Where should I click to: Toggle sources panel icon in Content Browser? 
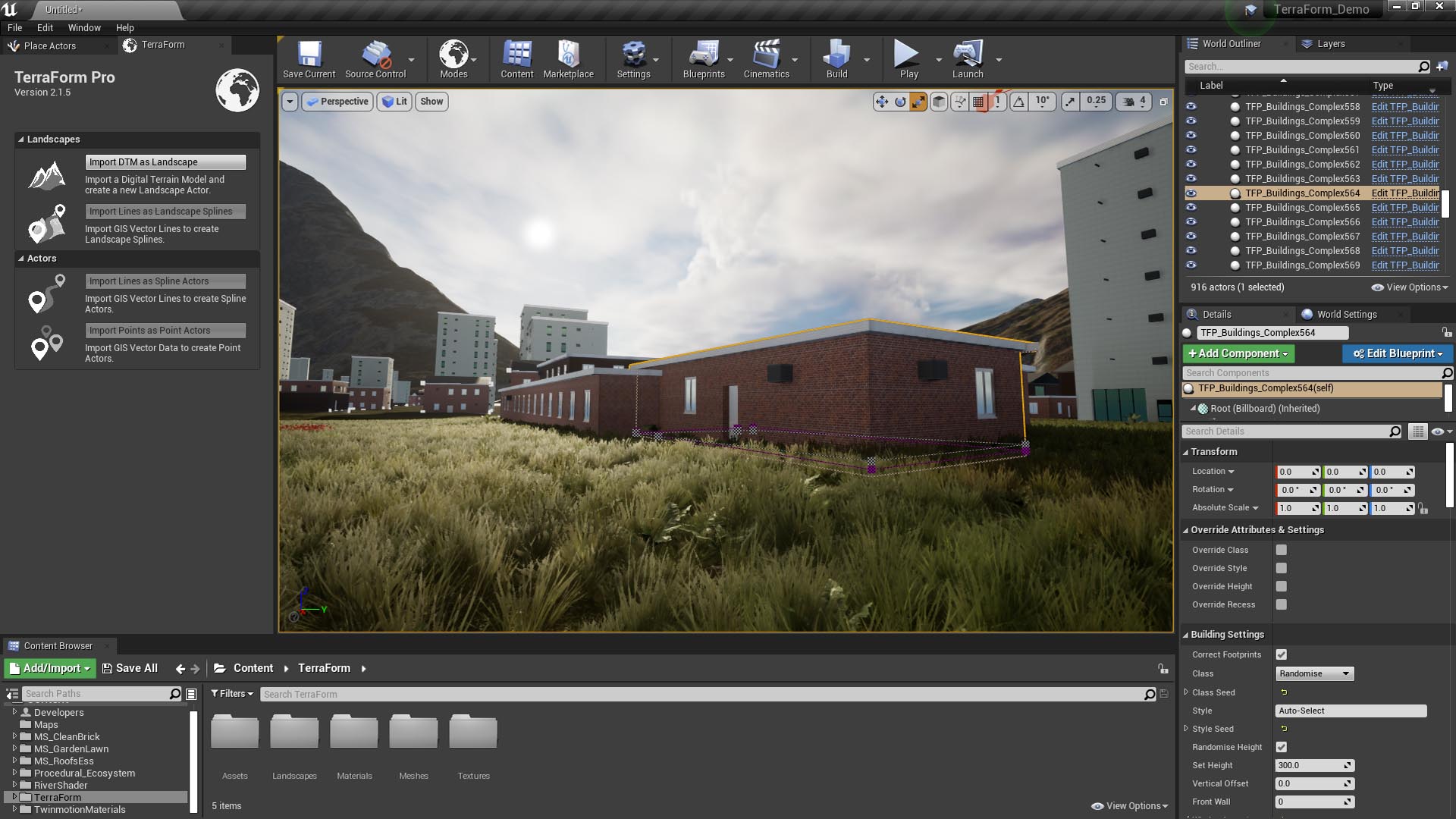(12, 694)
